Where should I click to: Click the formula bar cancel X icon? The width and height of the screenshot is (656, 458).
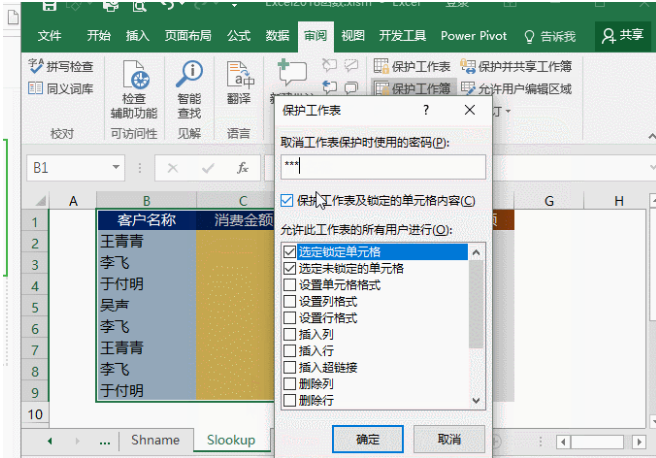(x=172, y=168)
